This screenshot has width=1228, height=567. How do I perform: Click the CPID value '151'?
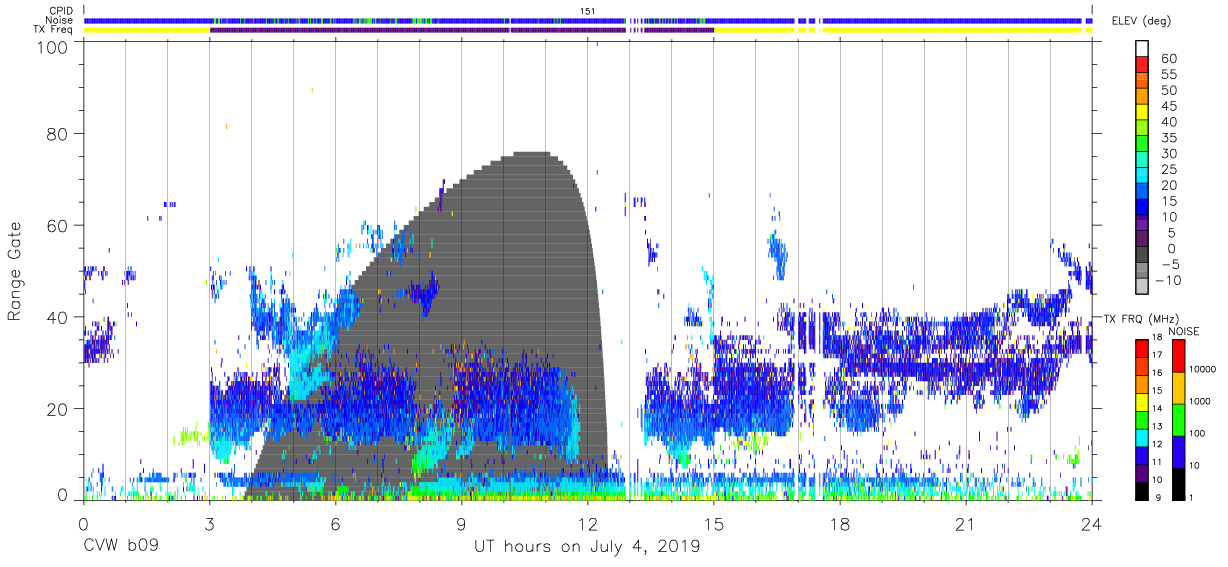coord(588,10)
